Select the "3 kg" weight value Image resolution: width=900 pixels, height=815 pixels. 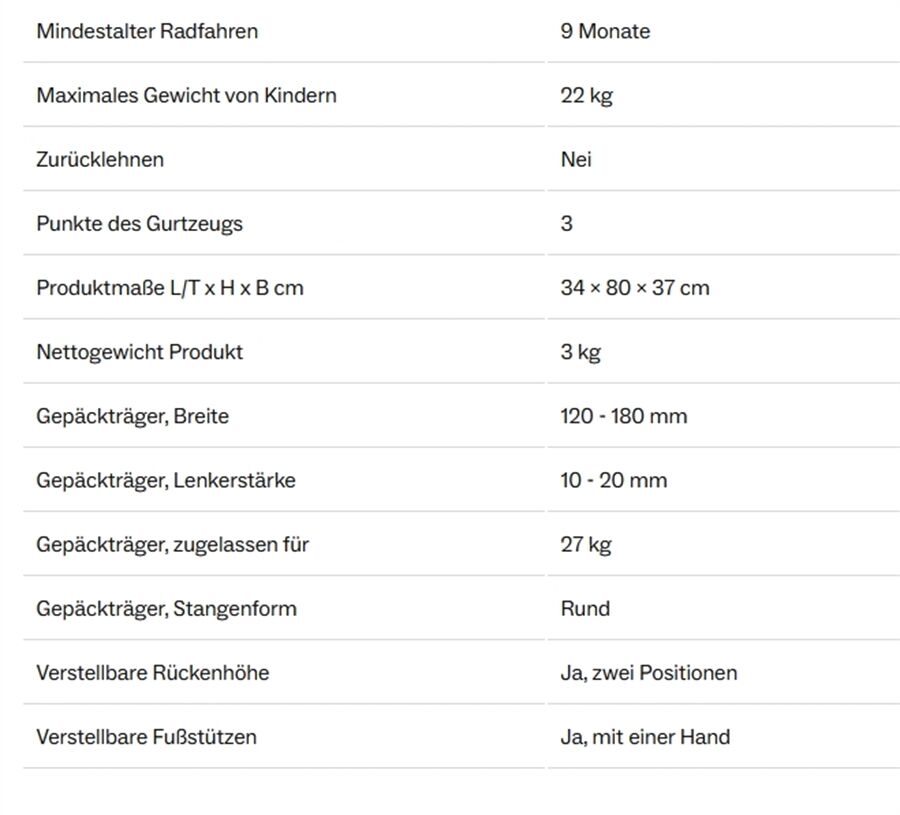coord(580,352)
